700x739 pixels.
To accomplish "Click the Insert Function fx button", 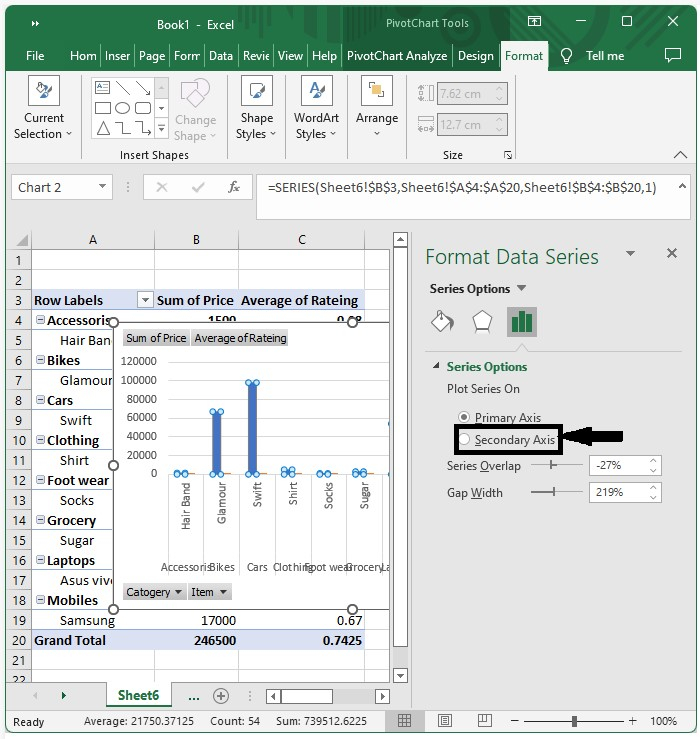I will 234,188.
